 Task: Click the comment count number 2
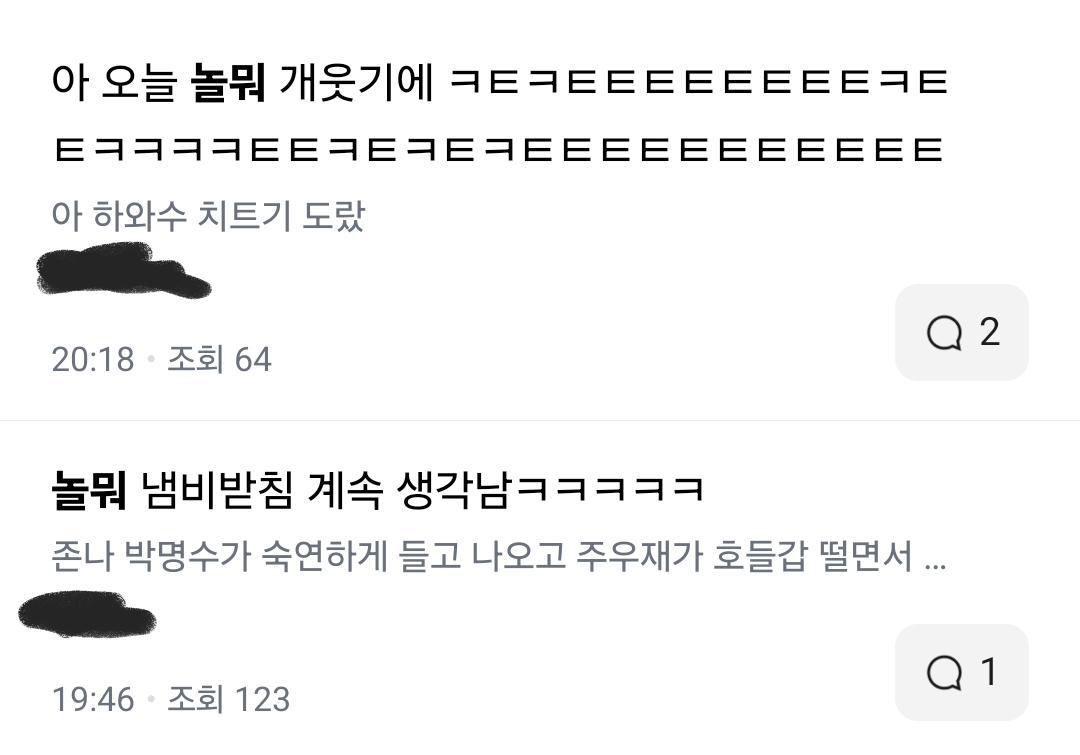990,332
